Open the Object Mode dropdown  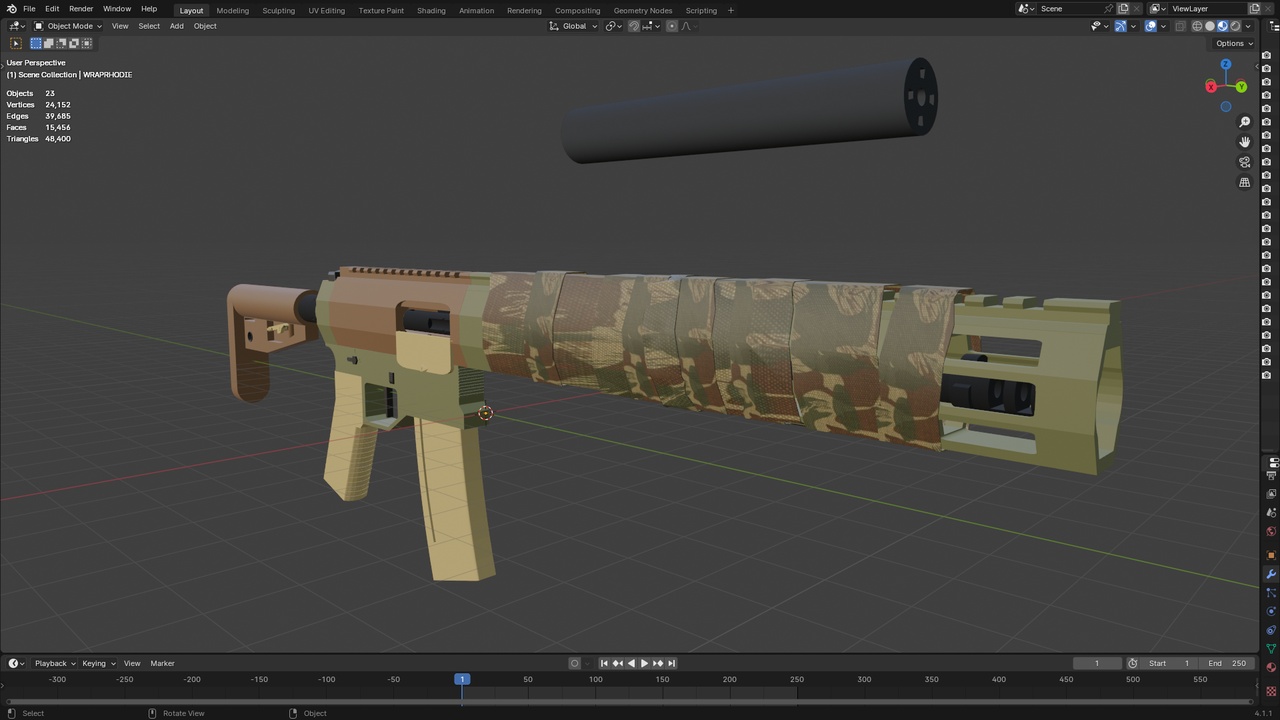point(68,26)
